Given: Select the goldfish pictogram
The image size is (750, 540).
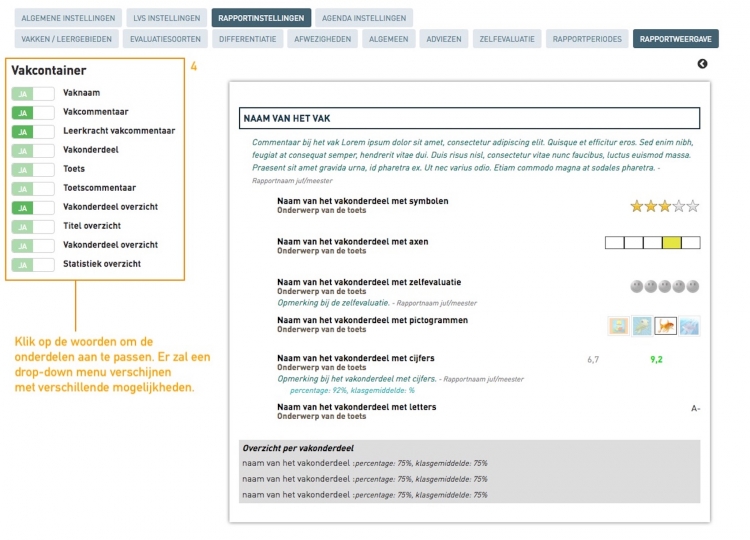Looking at the screenshot, I should [x=665, y=326].
